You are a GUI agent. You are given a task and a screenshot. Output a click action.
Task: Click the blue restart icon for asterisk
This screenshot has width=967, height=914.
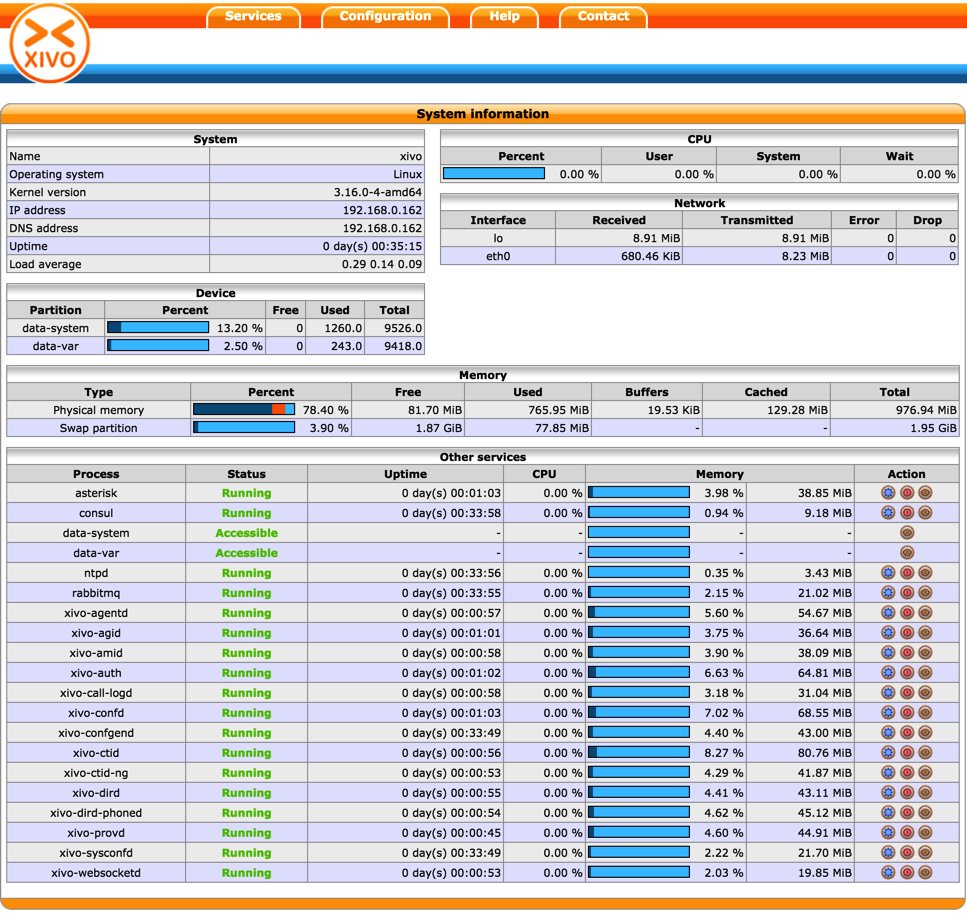point(888,492)
